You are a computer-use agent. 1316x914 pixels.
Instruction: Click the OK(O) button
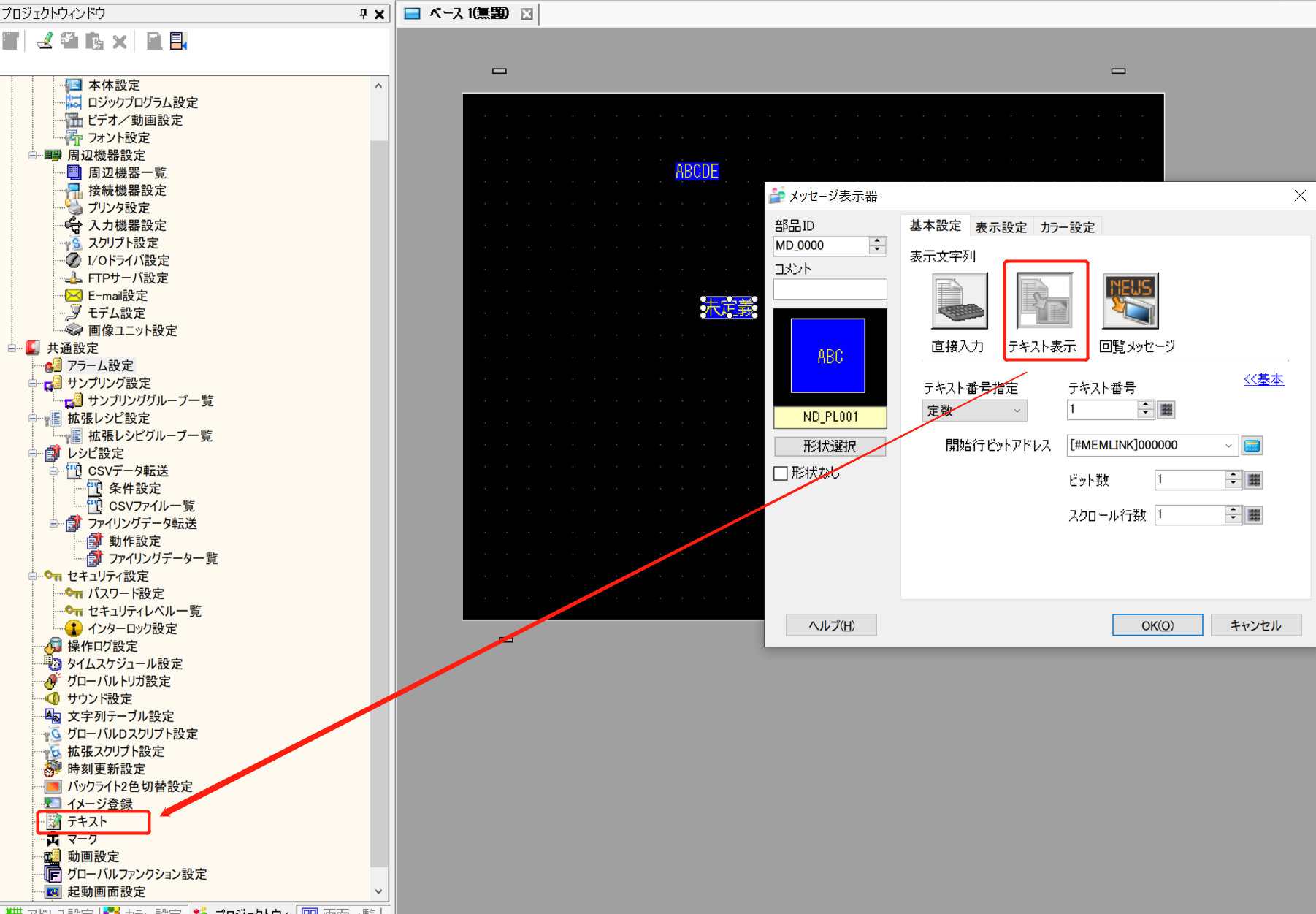pos(1157,625)
